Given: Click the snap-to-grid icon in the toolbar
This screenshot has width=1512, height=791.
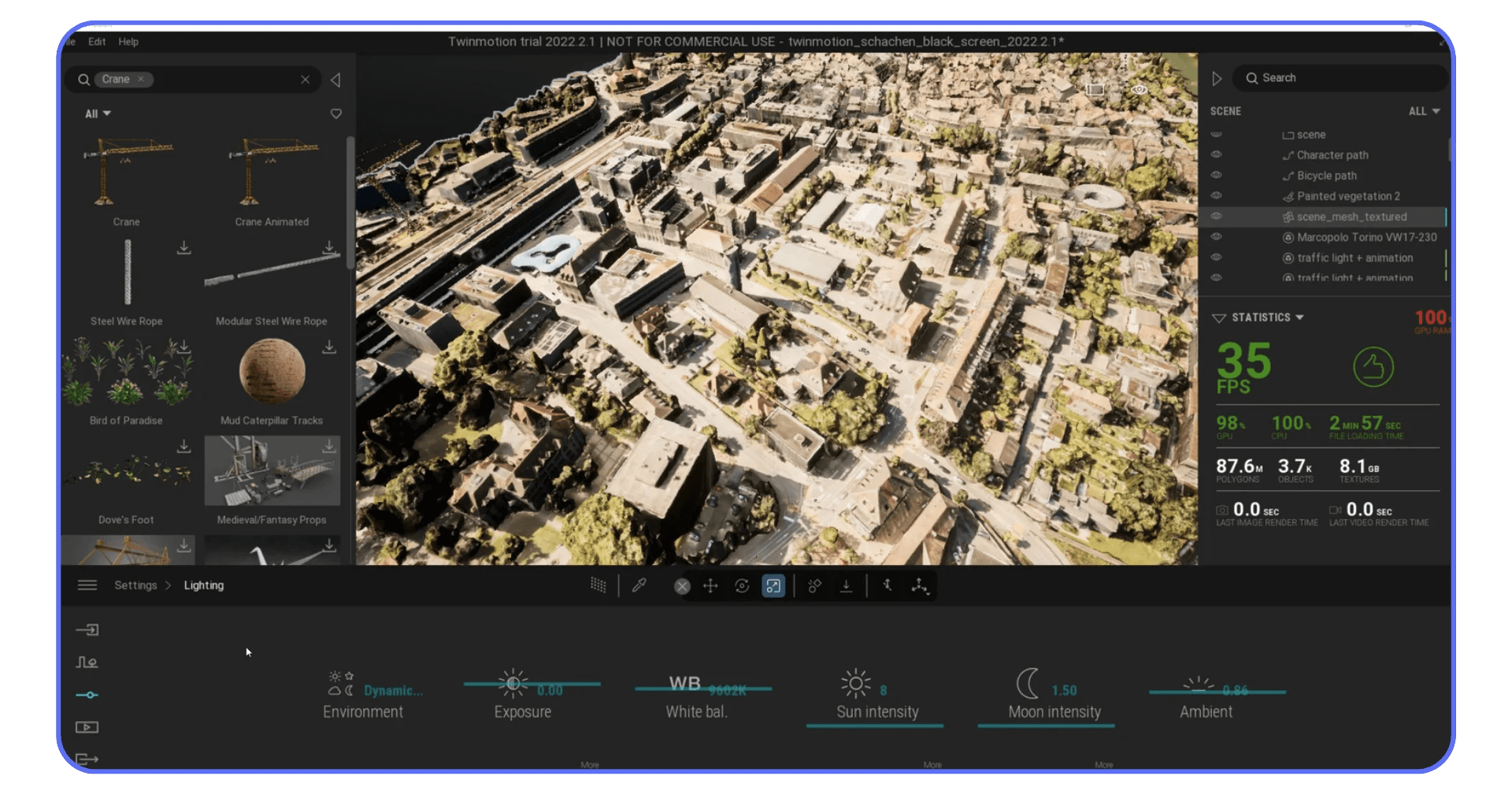Looking at the screenshot, I should coord(598,585).
